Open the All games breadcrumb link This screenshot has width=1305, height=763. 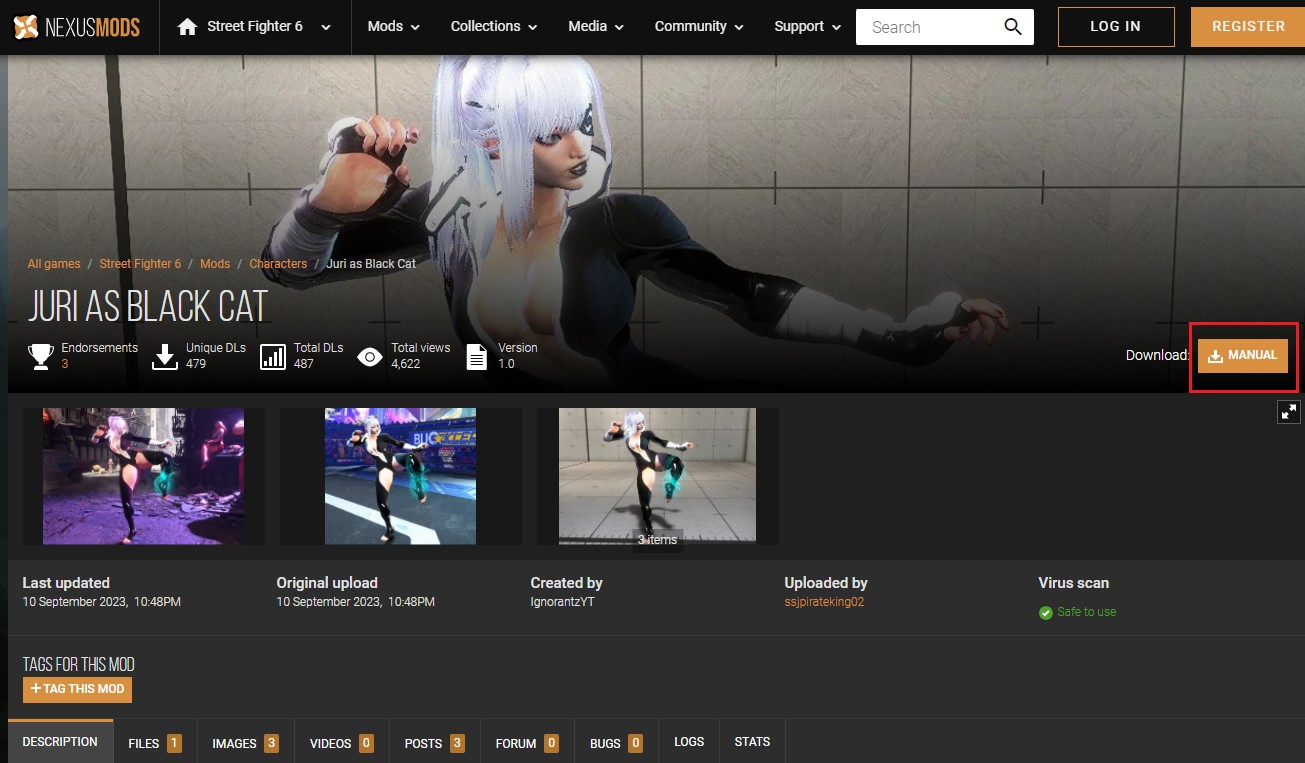coord(54,264)
